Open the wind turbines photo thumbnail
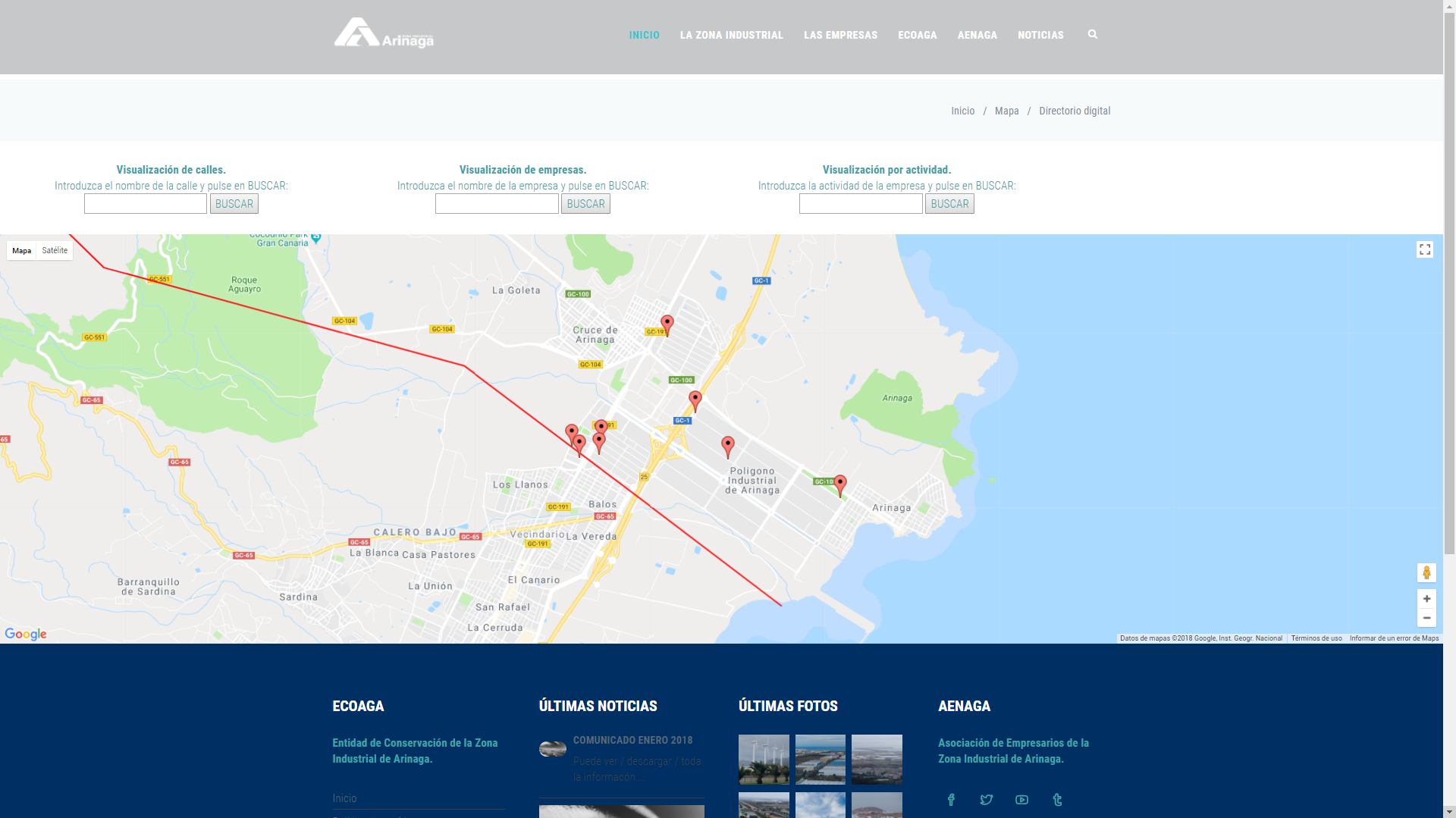1456x818 pixels. coord(764,759)
